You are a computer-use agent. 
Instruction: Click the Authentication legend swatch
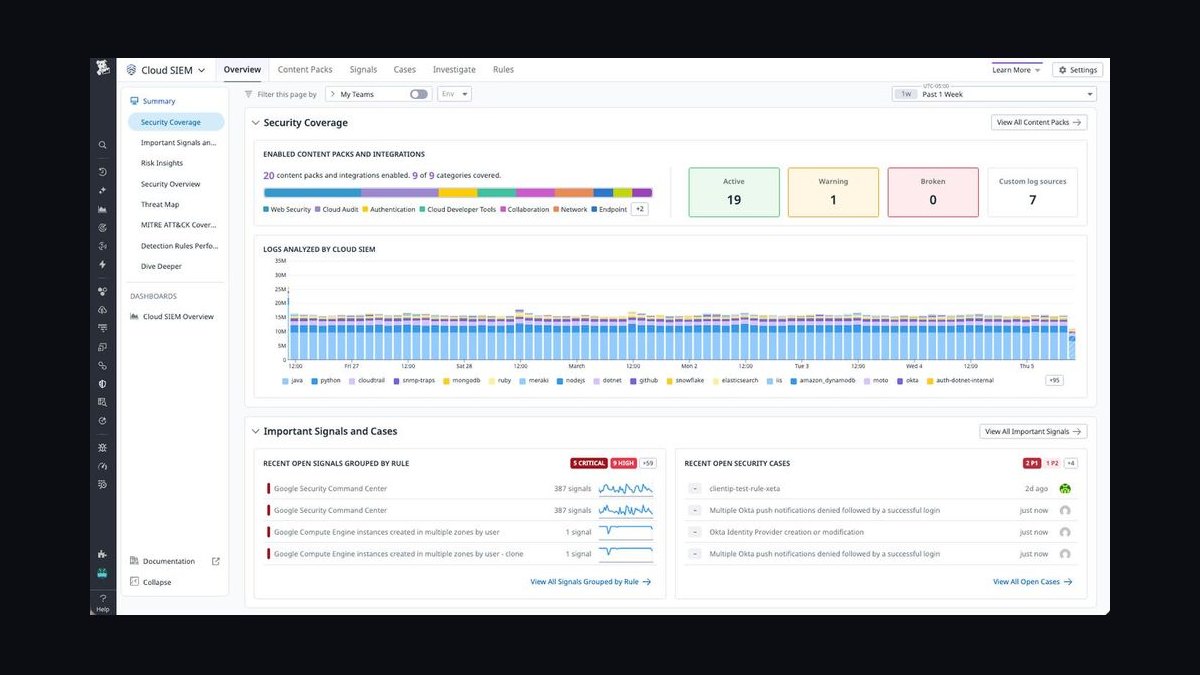366,210
